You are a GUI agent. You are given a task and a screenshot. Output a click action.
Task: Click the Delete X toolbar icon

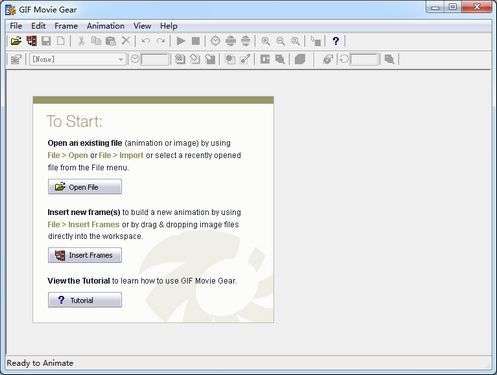point(126,41)
